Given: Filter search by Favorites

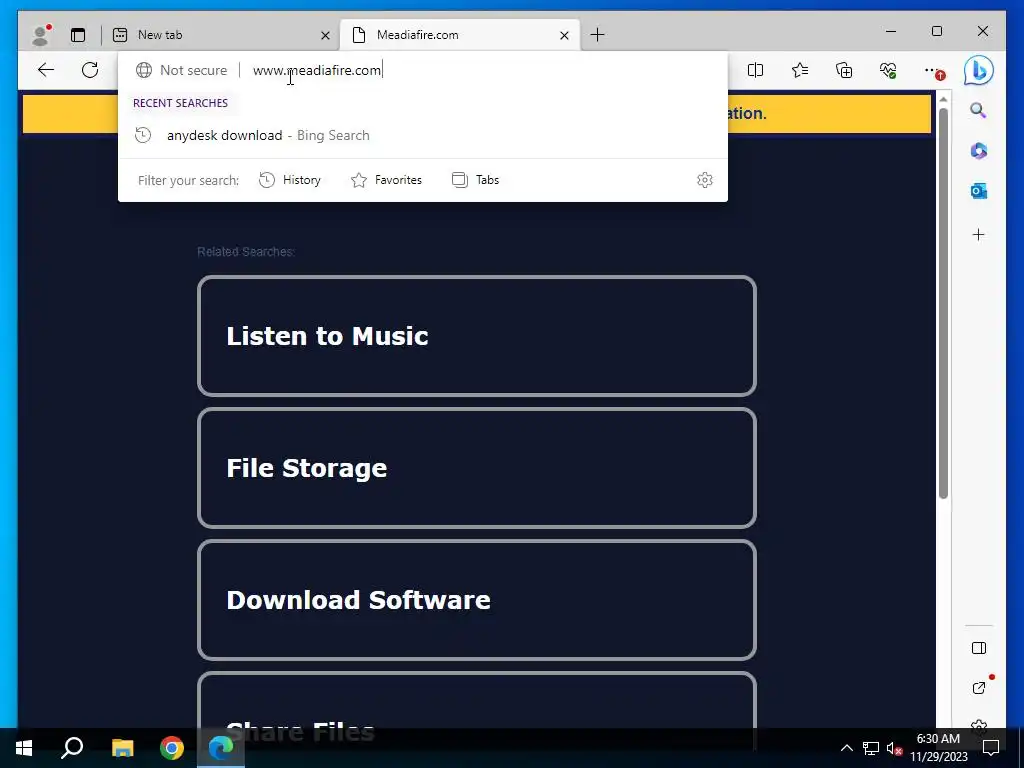Looking at the screenshot, I should (386, 180).
